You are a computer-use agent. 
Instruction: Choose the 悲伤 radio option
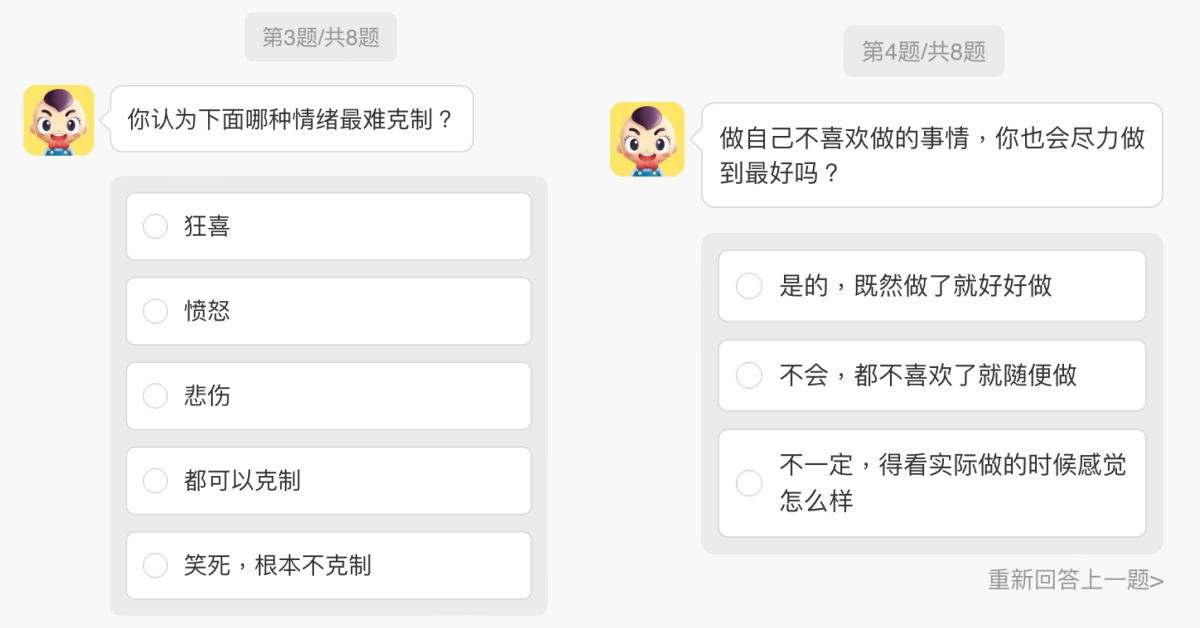tap(155, 396)
